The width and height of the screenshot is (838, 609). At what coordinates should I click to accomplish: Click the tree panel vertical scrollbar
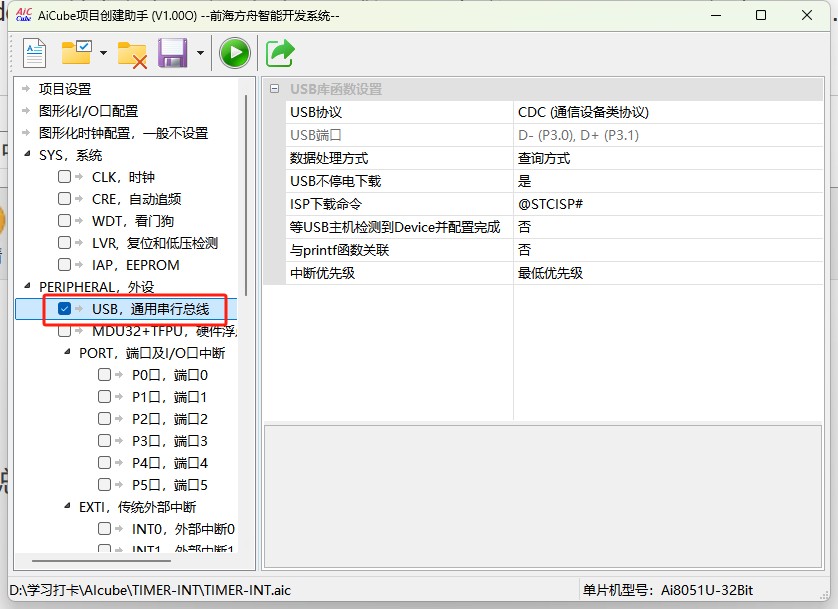(x=246, y=195)
